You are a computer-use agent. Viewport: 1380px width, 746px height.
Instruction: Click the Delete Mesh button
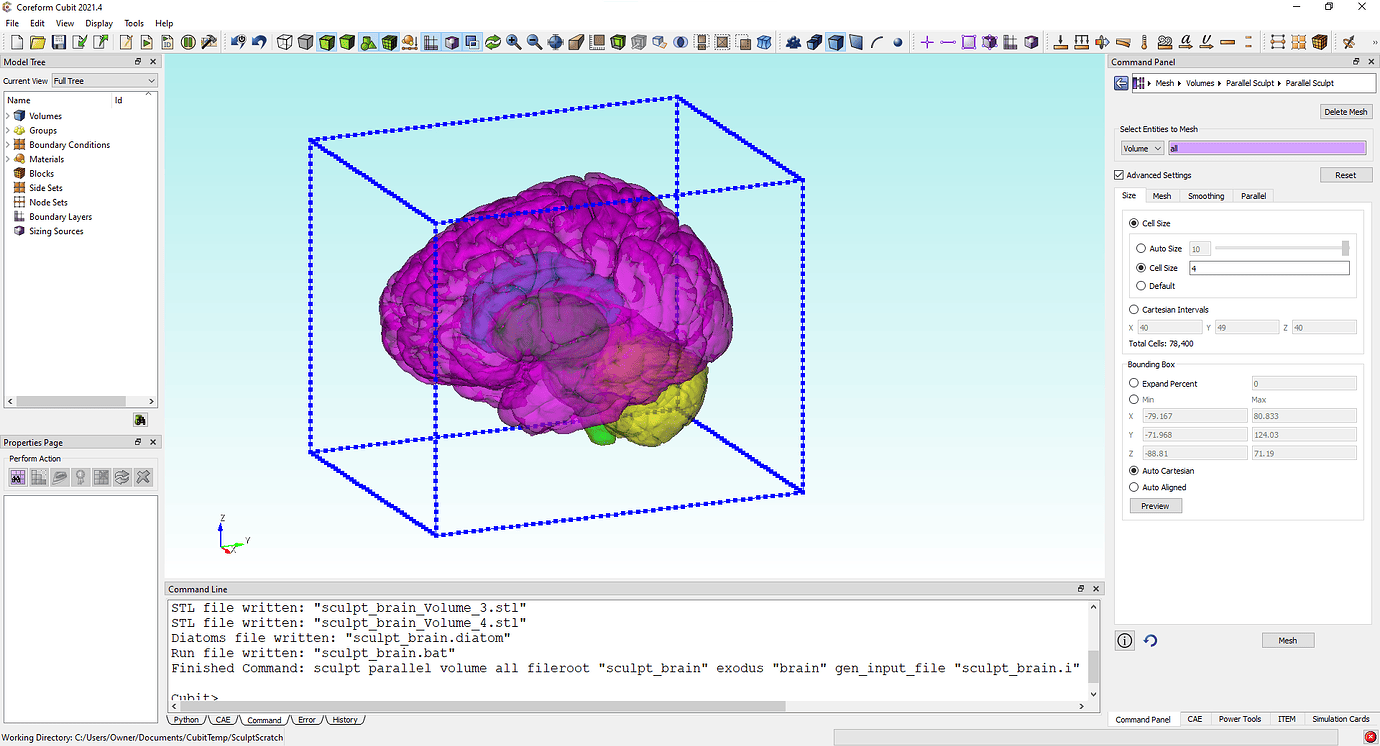pos(1346,112)
